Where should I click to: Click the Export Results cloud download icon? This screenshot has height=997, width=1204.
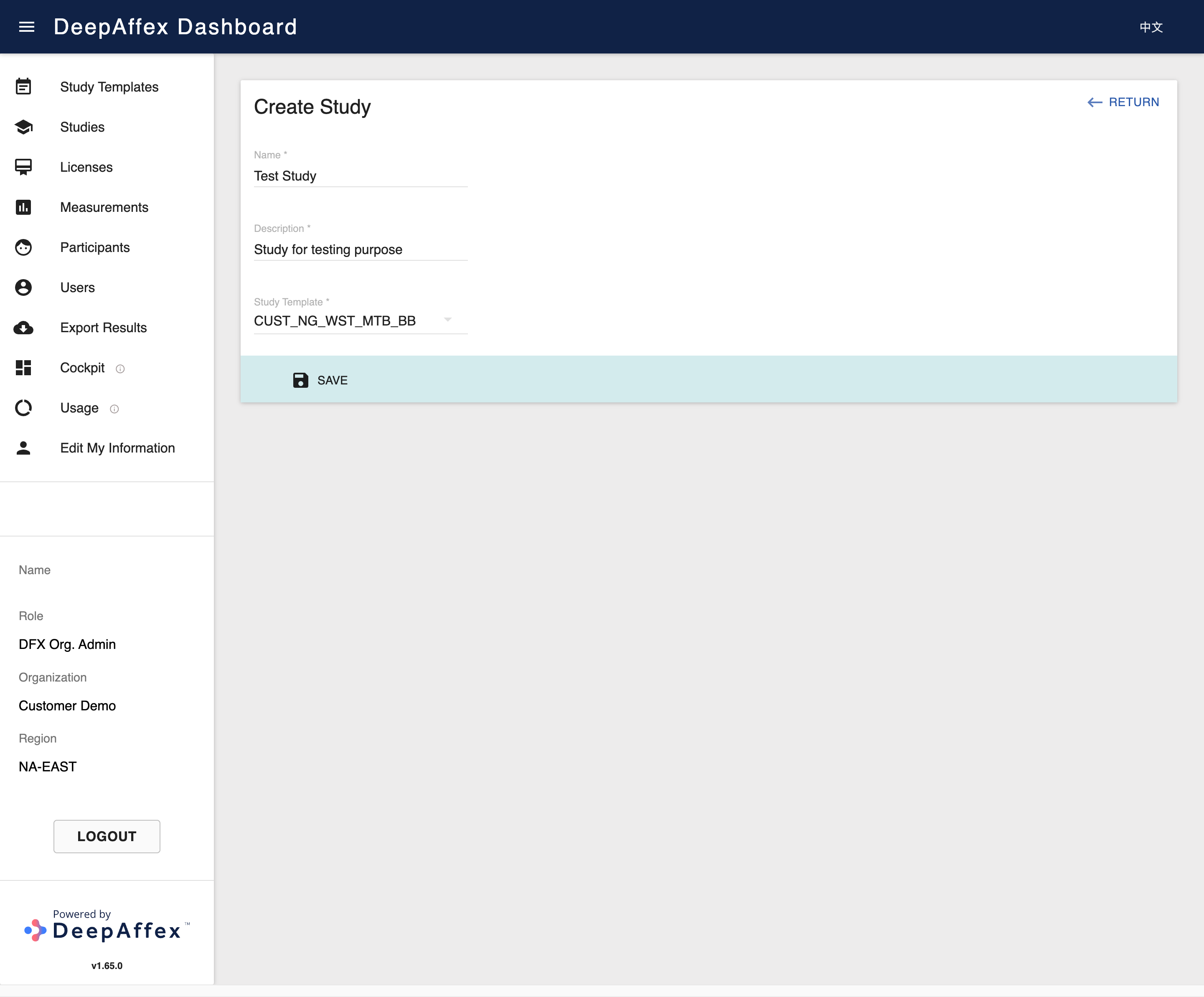click(x=23, y=327)
